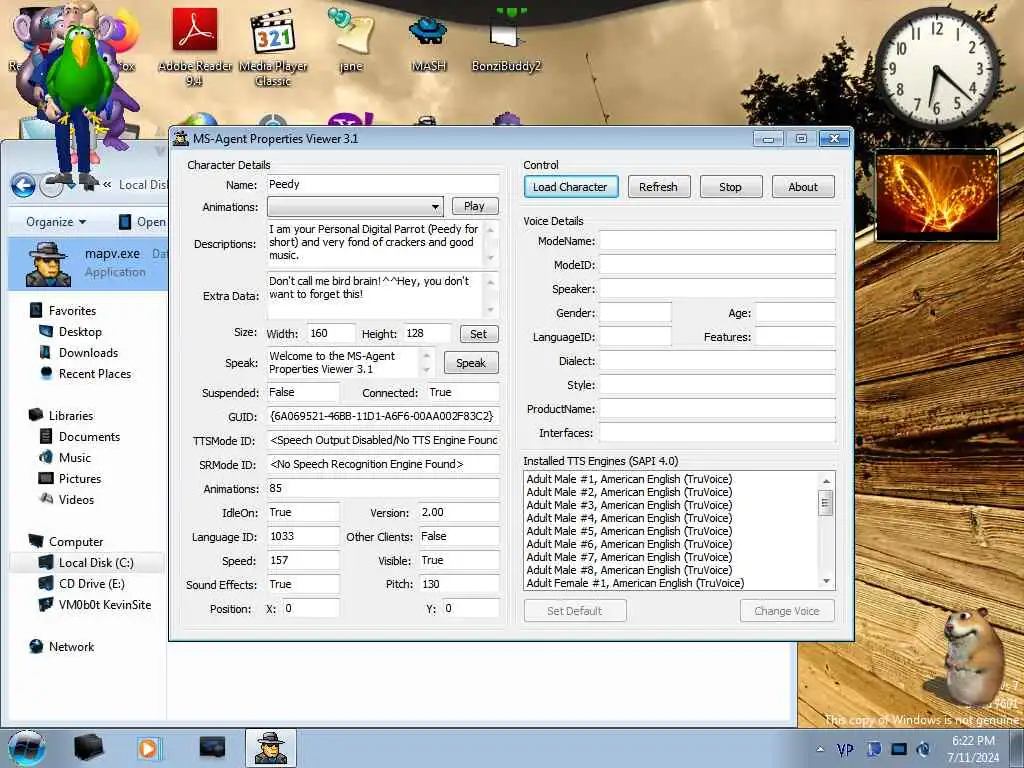Click the TTS engines list down arrow
1024x768 pixels.
click(x=826, y=581)
